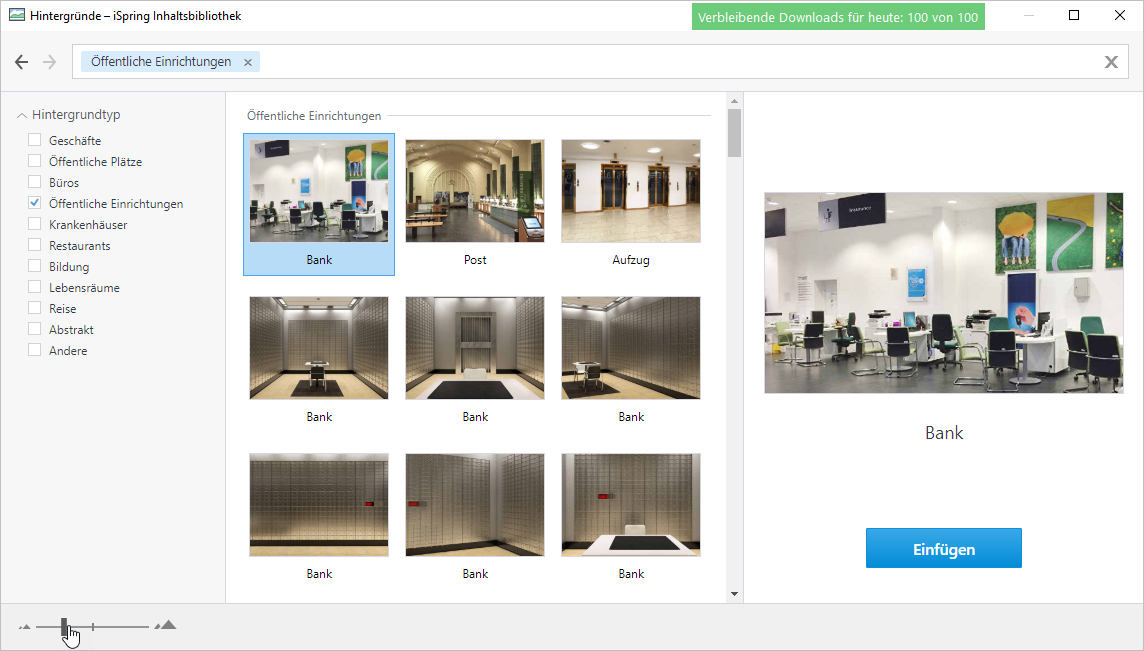Image resolution: width=1144 pixels, height=651 pixels.
Task: Select the Aufzug background thumbnail
Action: pyautogui.click(x=631, y=192)
